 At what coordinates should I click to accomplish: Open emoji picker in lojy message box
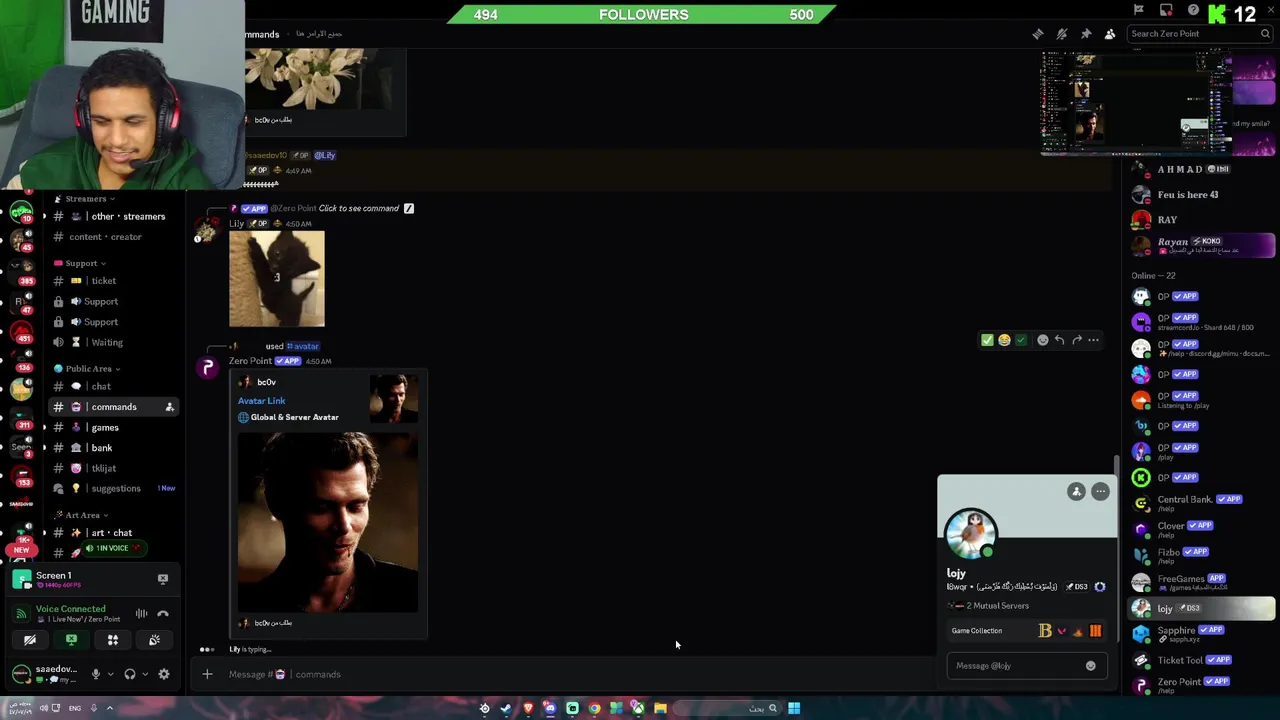(1091, 666)
